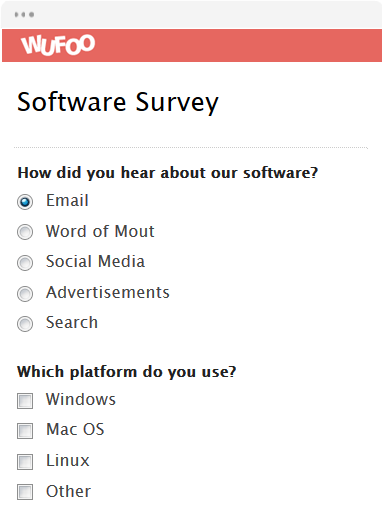
Task: Choose the Word of Mout radio button
Action: [x=25, y=232]
